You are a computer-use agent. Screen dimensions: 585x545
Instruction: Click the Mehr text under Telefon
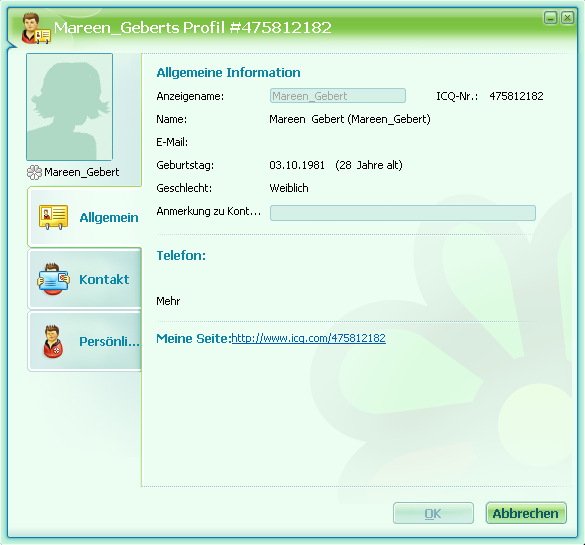[168, 301]
